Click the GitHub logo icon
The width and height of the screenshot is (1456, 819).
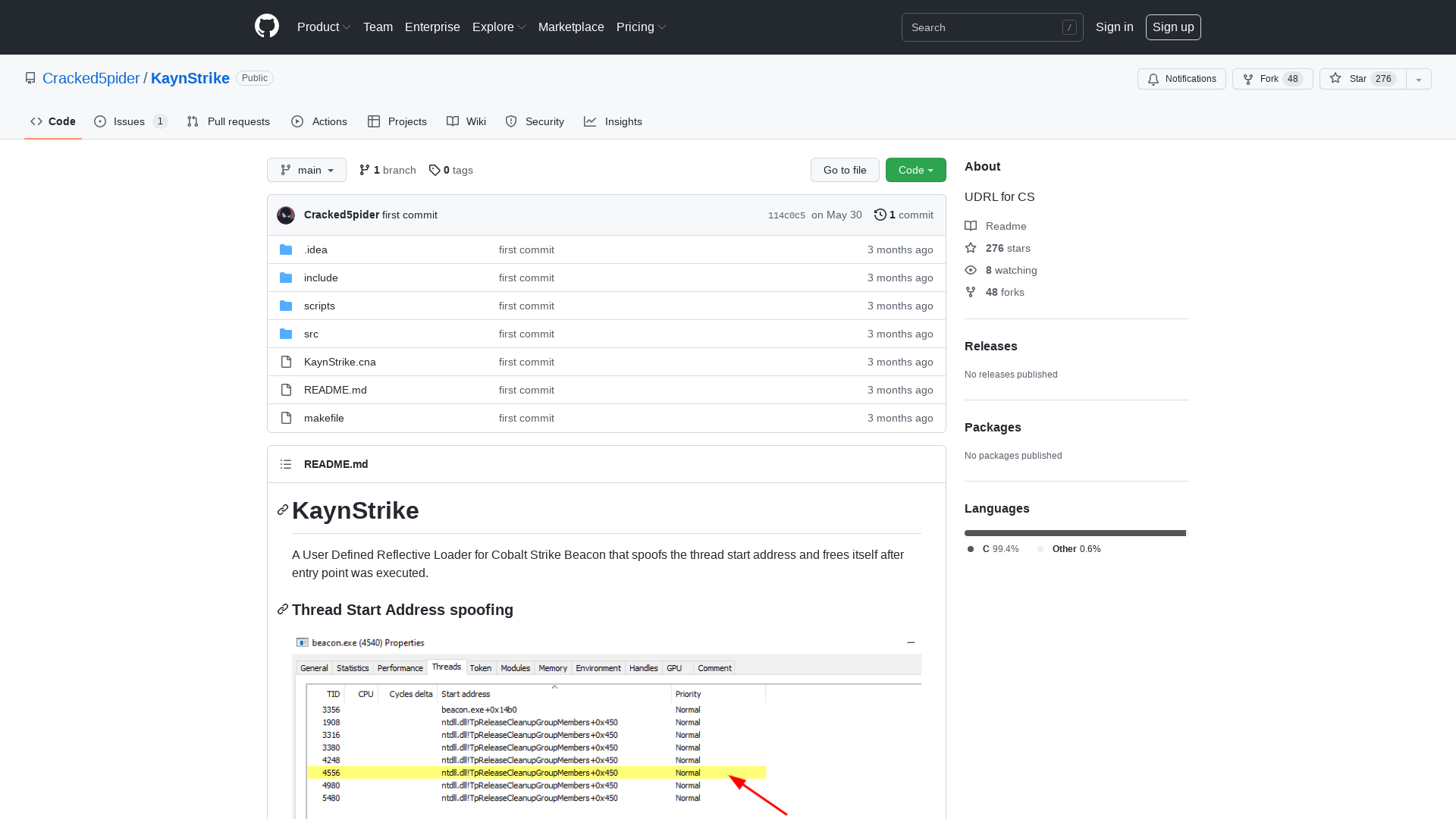(x=267, y=27)
